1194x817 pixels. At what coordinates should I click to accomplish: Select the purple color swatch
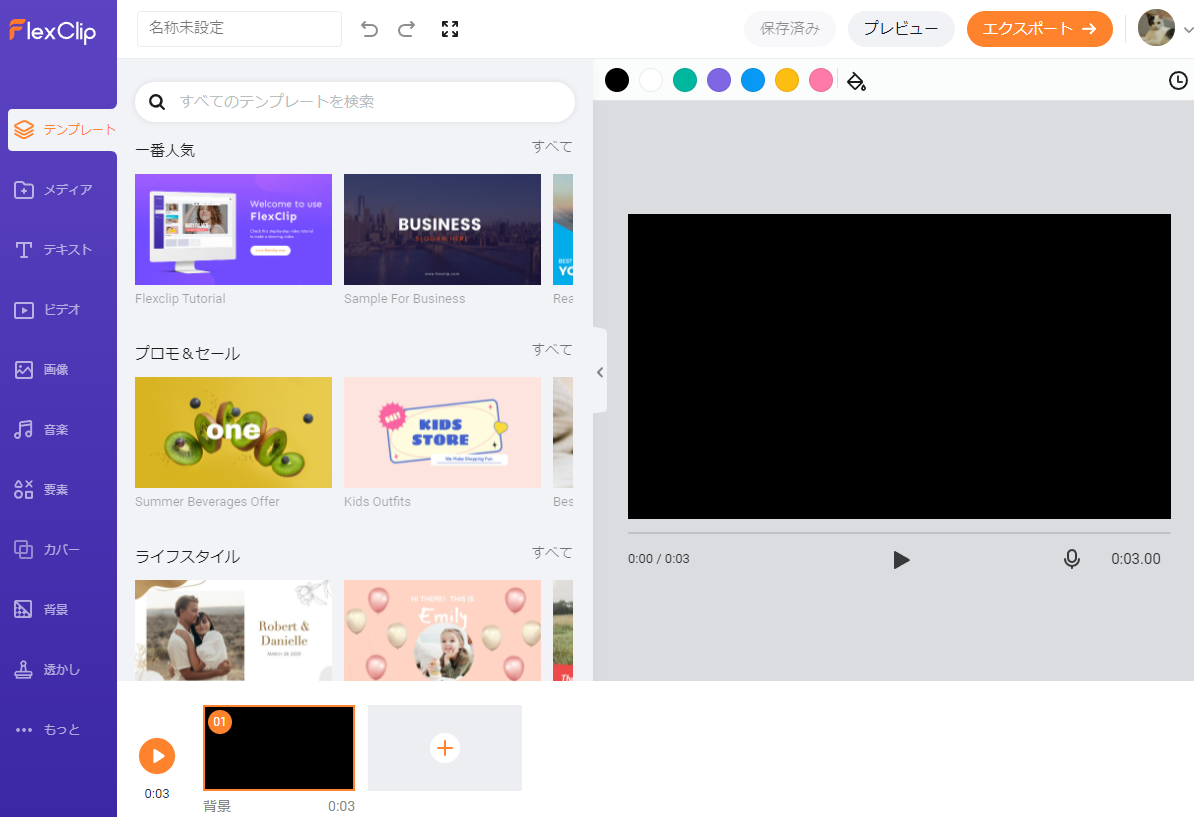[719, 80]
